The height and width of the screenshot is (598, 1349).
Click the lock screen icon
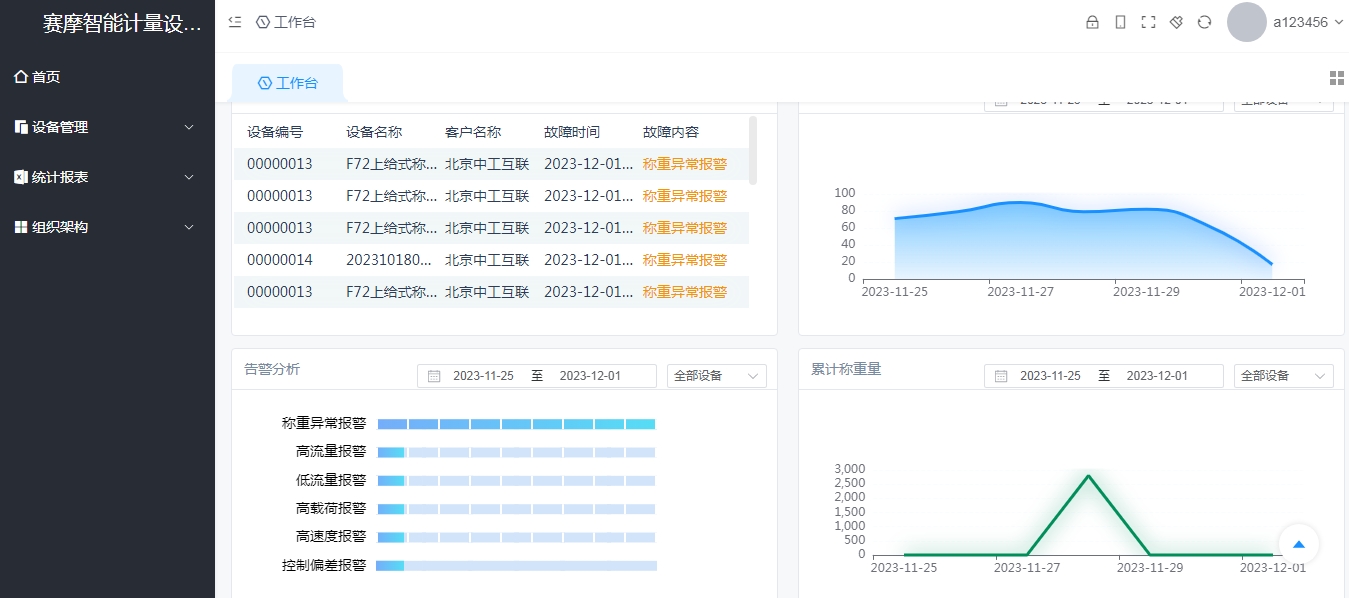pos(1092,20)
